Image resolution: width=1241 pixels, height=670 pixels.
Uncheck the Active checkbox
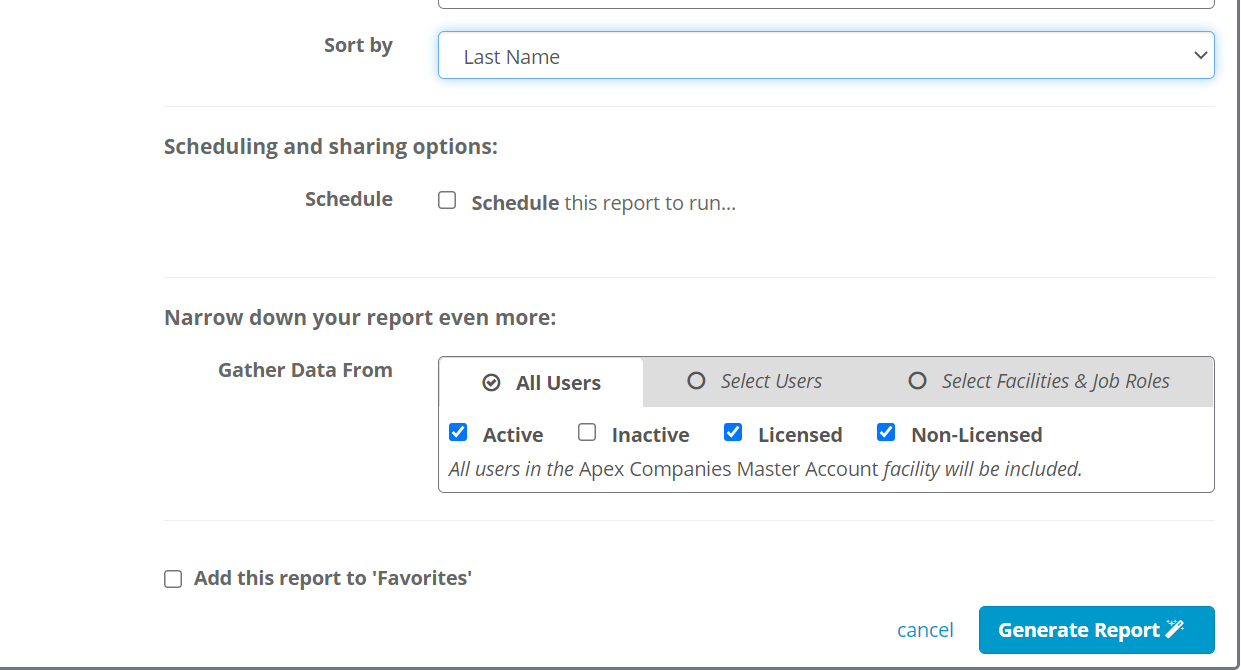pyautogui.click(x=457, y=432)
